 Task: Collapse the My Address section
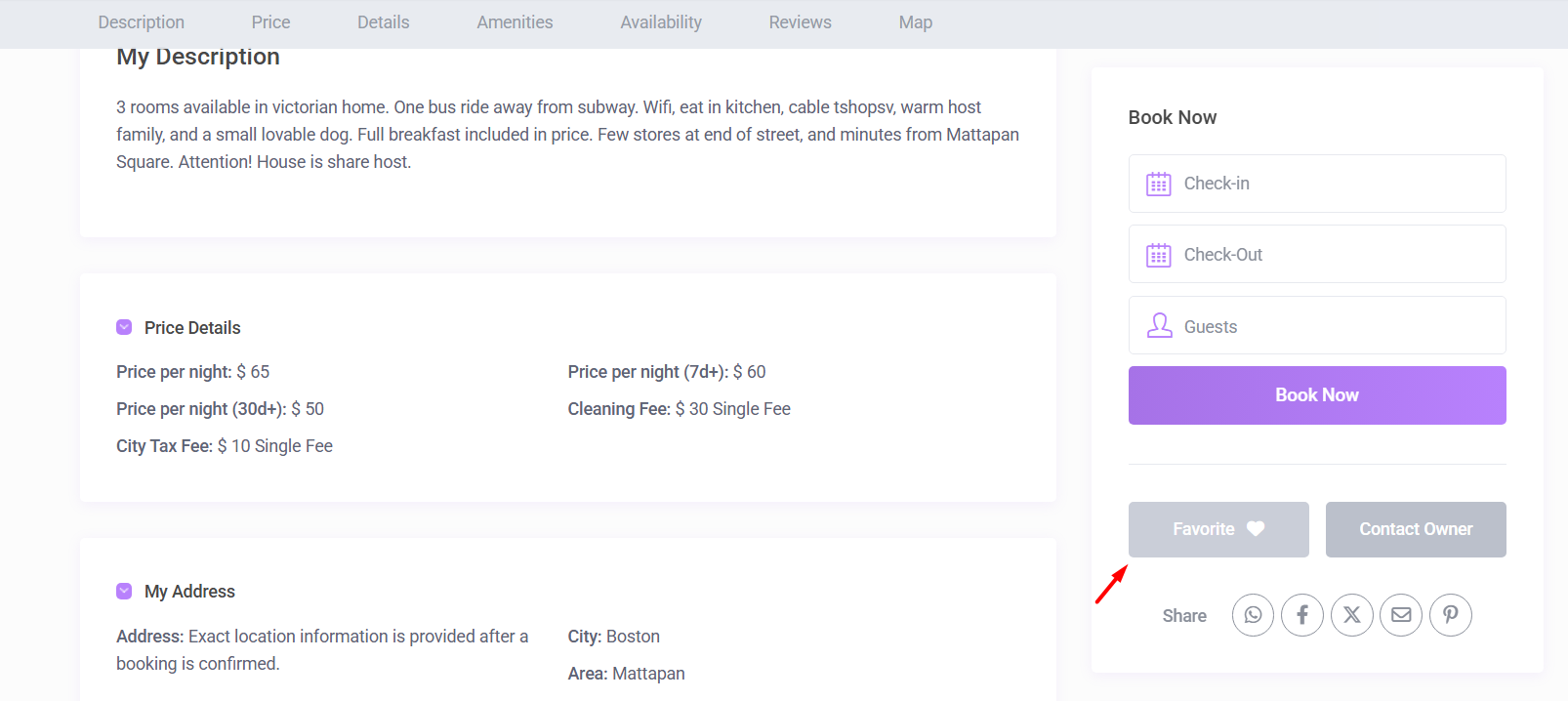[124, 591]
